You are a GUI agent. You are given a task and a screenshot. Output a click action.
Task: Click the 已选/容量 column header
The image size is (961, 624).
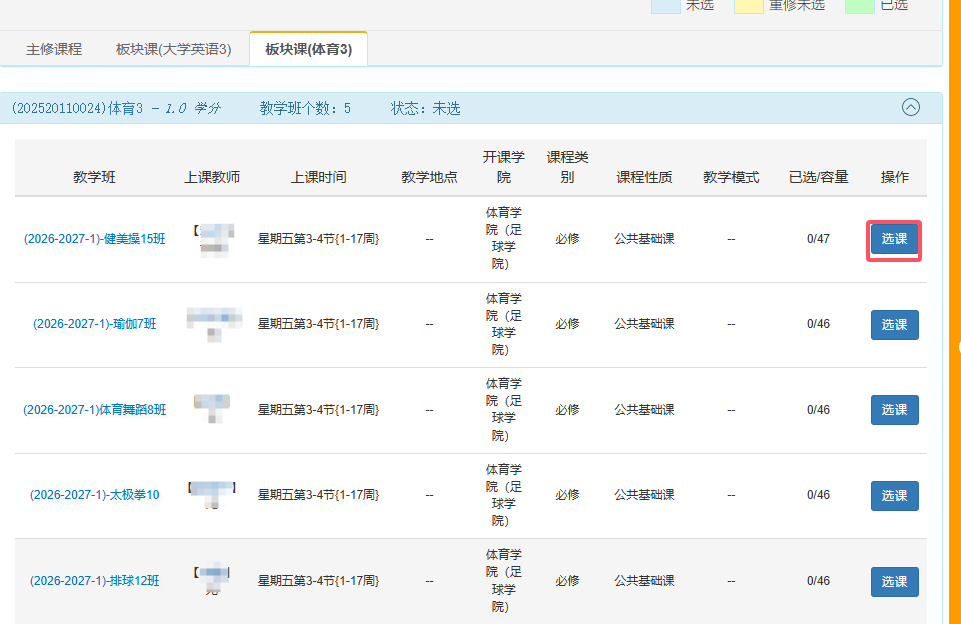pos(818,177)
